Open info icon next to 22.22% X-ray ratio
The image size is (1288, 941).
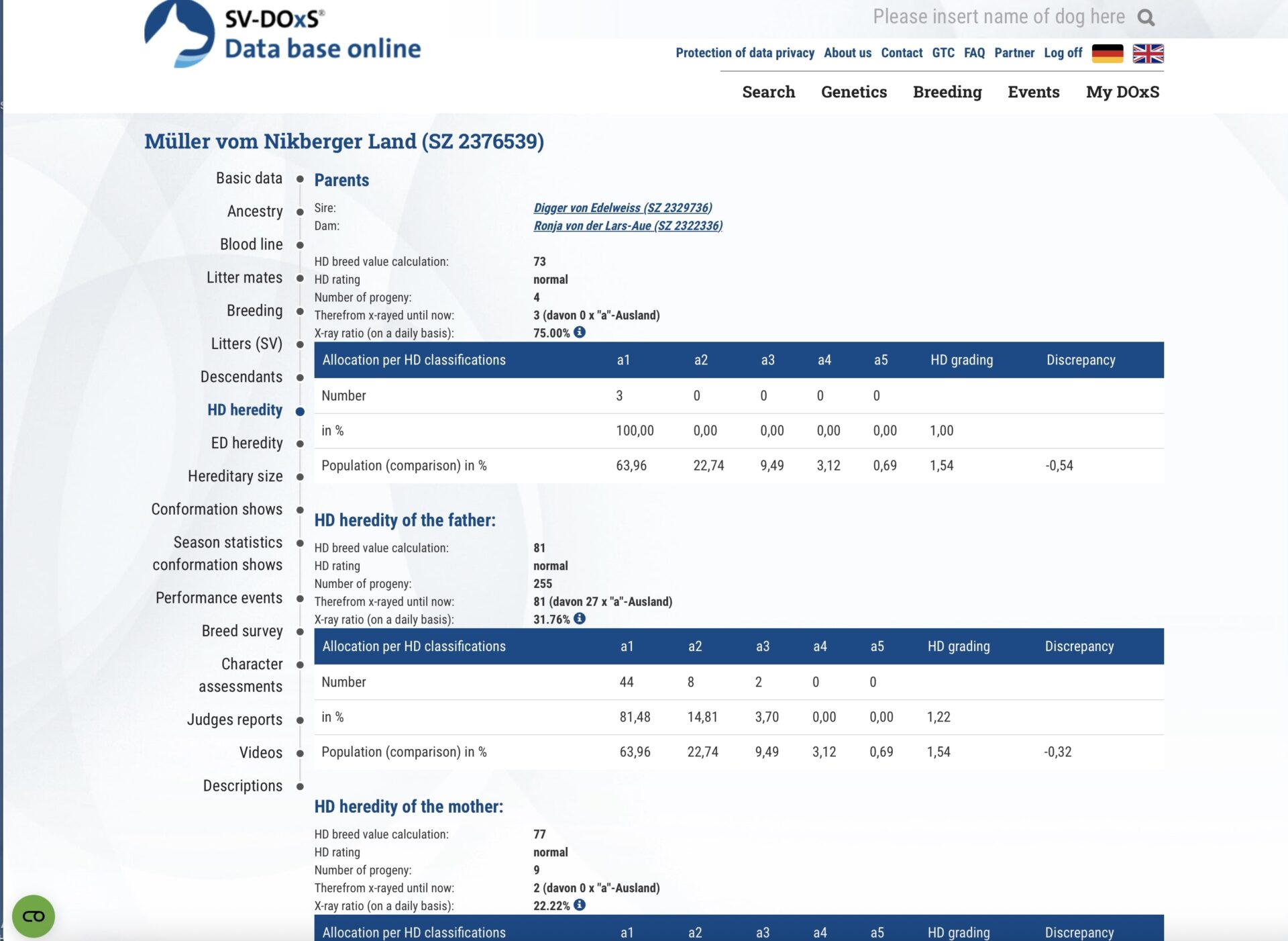580,905
